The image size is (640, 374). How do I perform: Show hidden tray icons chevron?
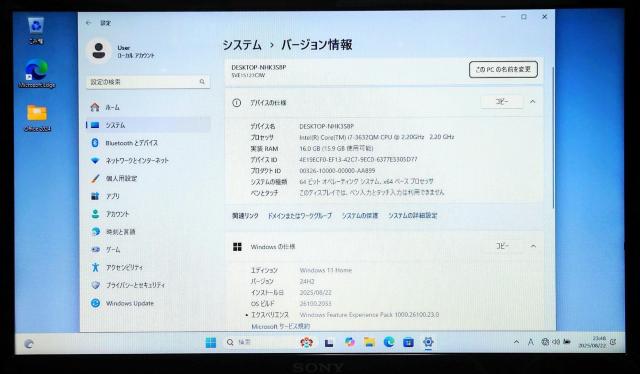coord(516,342)
